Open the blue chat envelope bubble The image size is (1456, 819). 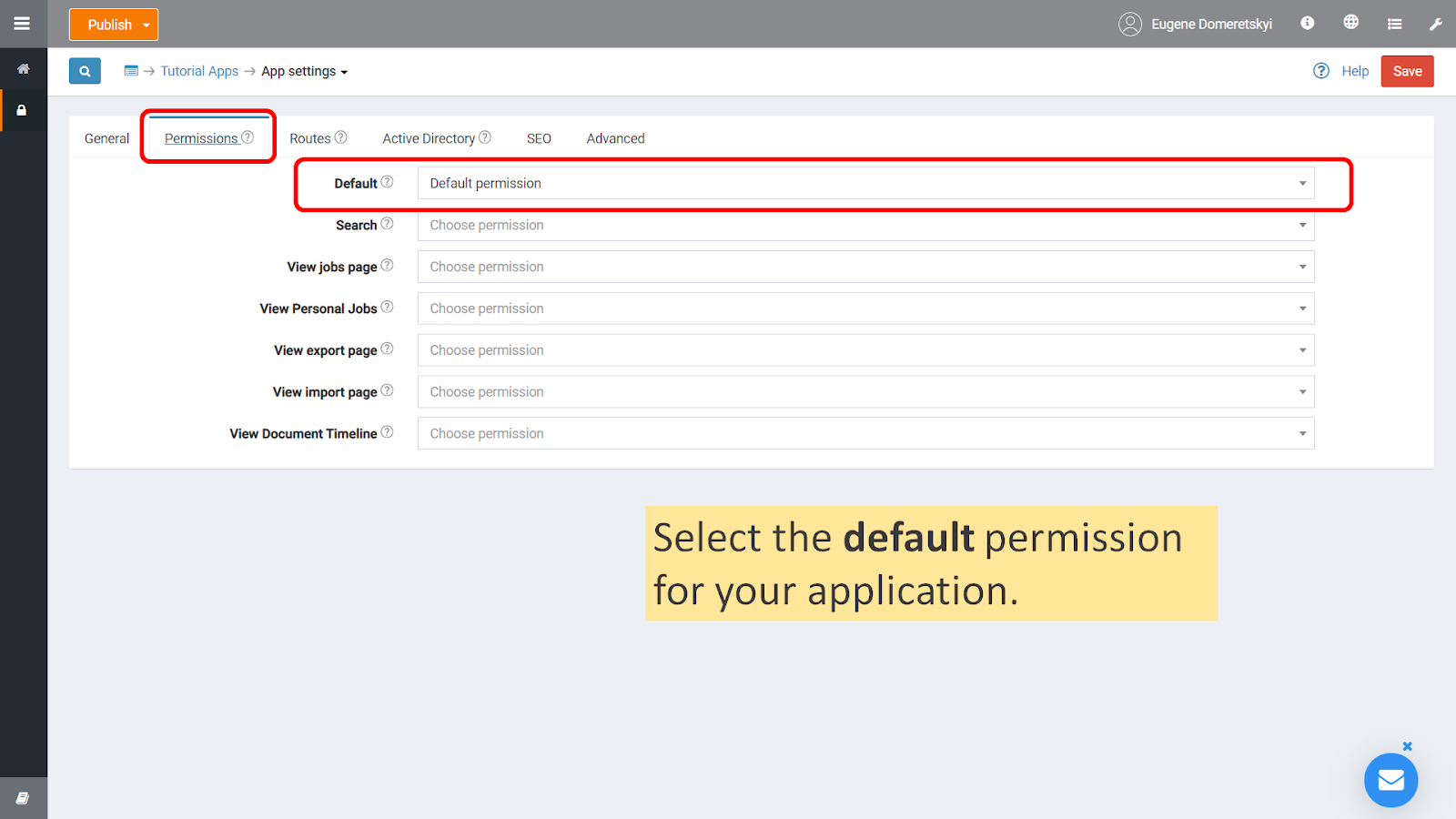pos(1390,780)
